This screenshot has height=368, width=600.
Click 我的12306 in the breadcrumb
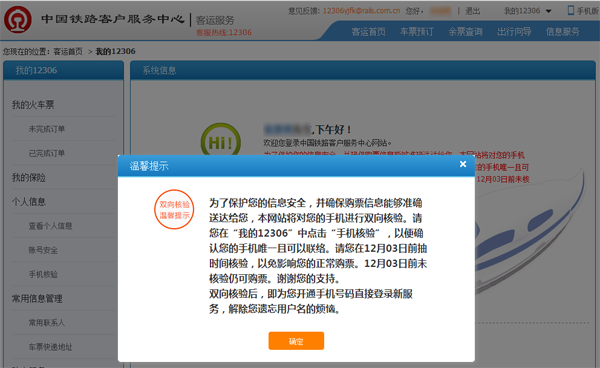coord(115,51)
